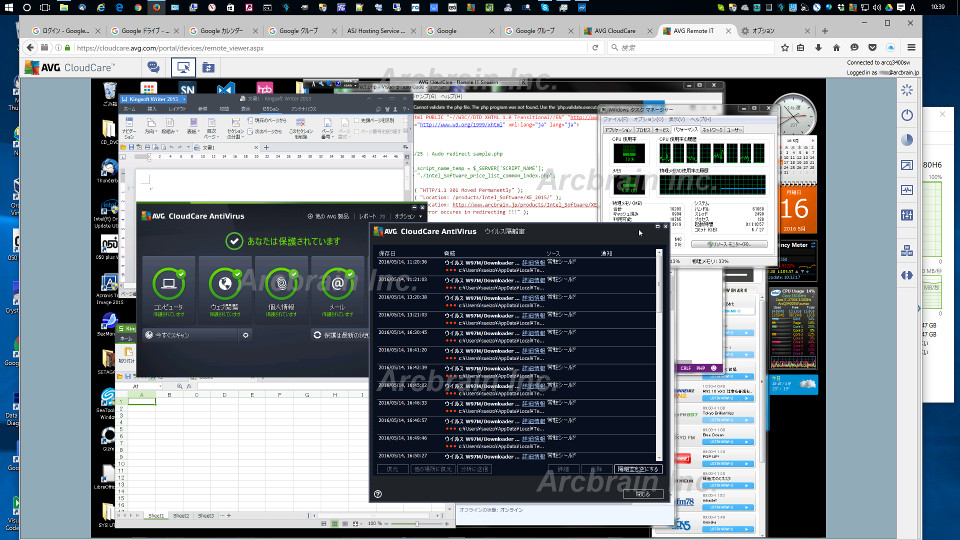Open the Options dropdown in AVG AntiVirus

click(408, 216)
